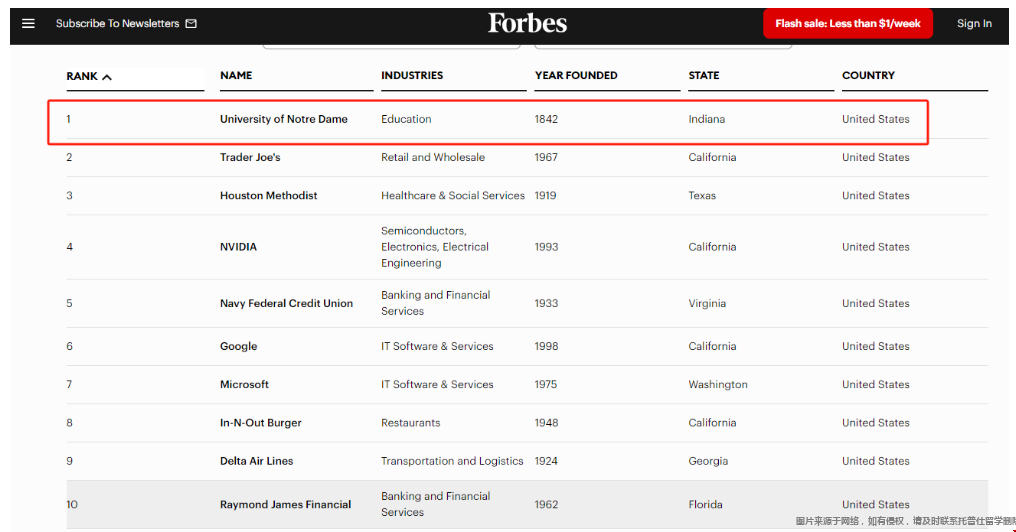Open the hamburger menu icon
This screenshot has width=1016, height=532.
[x=29, y=23]
